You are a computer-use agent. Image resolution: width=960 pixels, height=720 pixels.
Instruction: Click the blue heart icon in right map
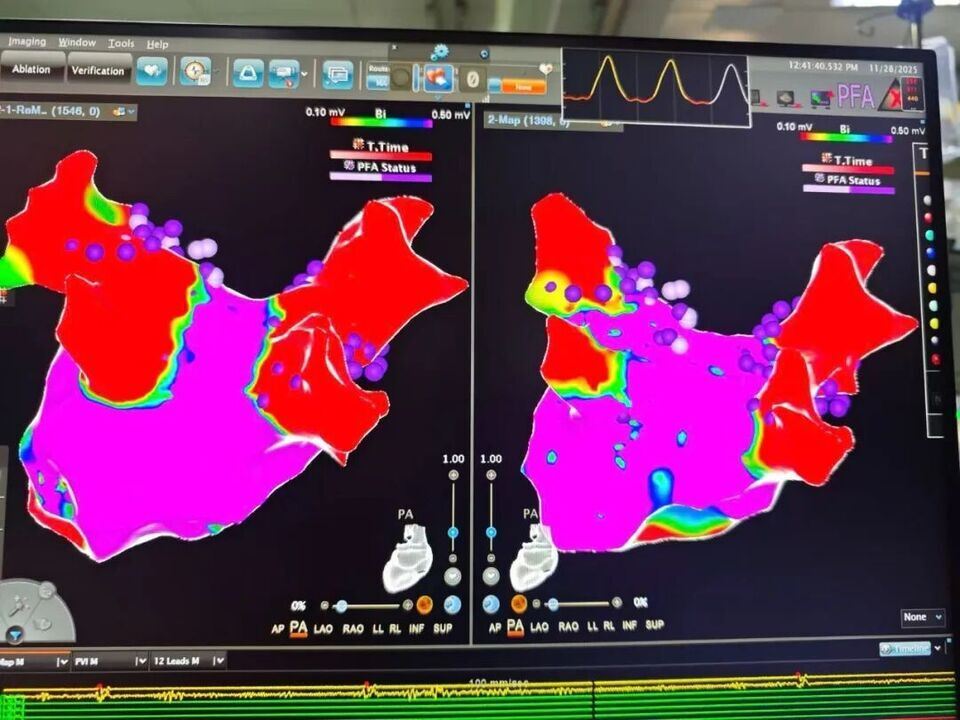(491, 604)
